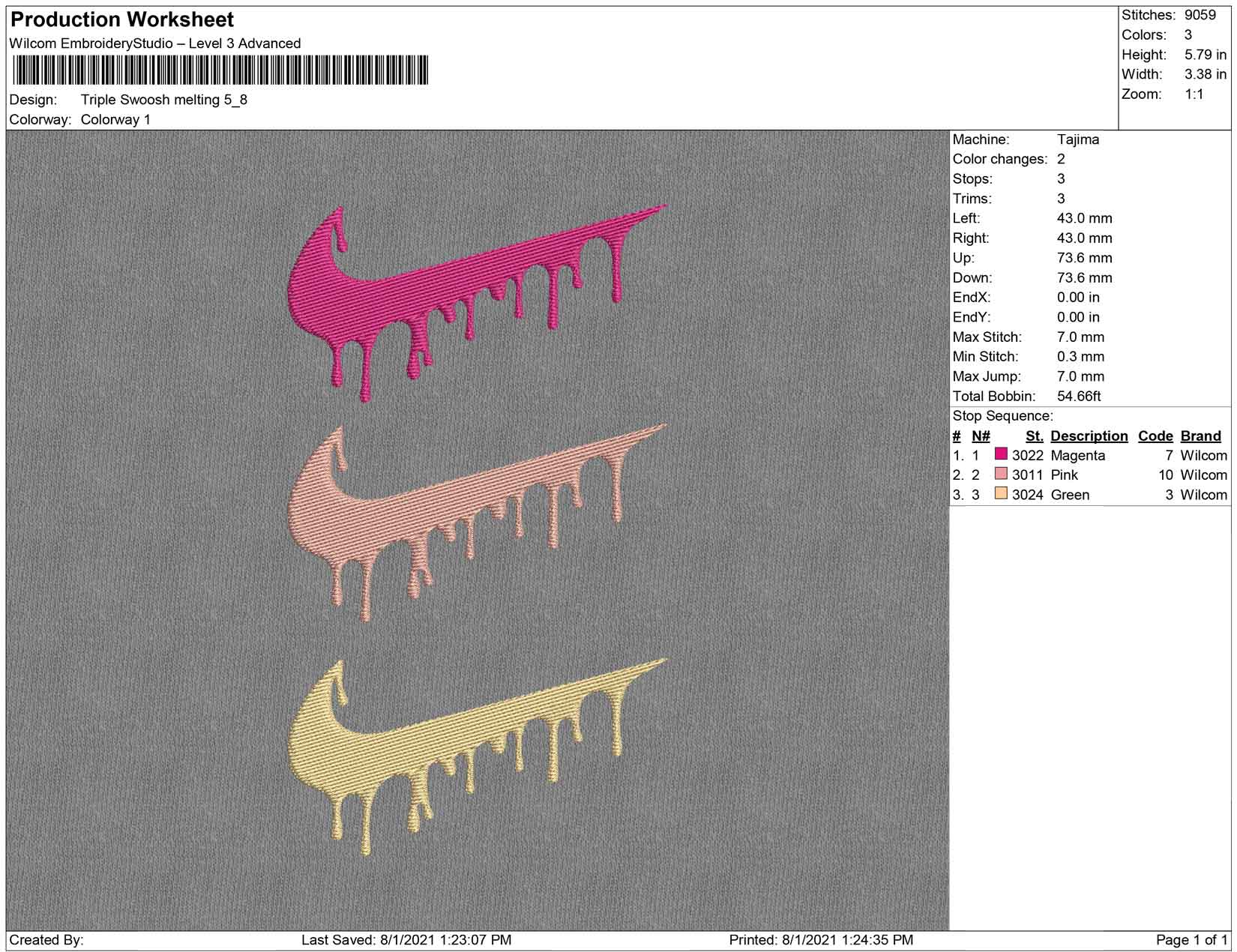Click the underlined Code column header
Image resolution: width=1237 pixels, height=952 pixels.
tap(1155, 436)
